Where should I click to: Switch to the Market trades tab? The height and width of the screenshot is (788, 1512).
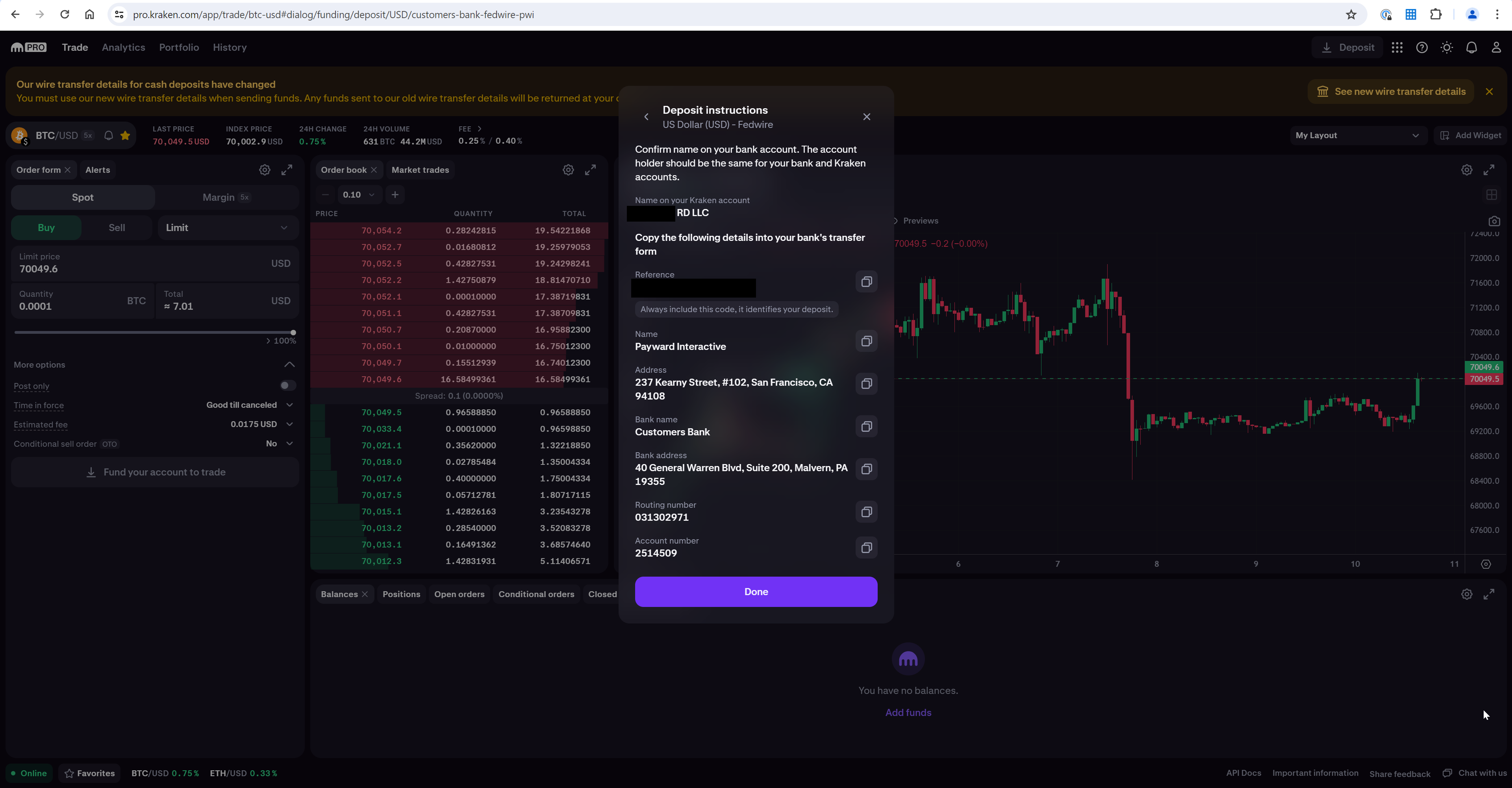click(x=420, y=170)
